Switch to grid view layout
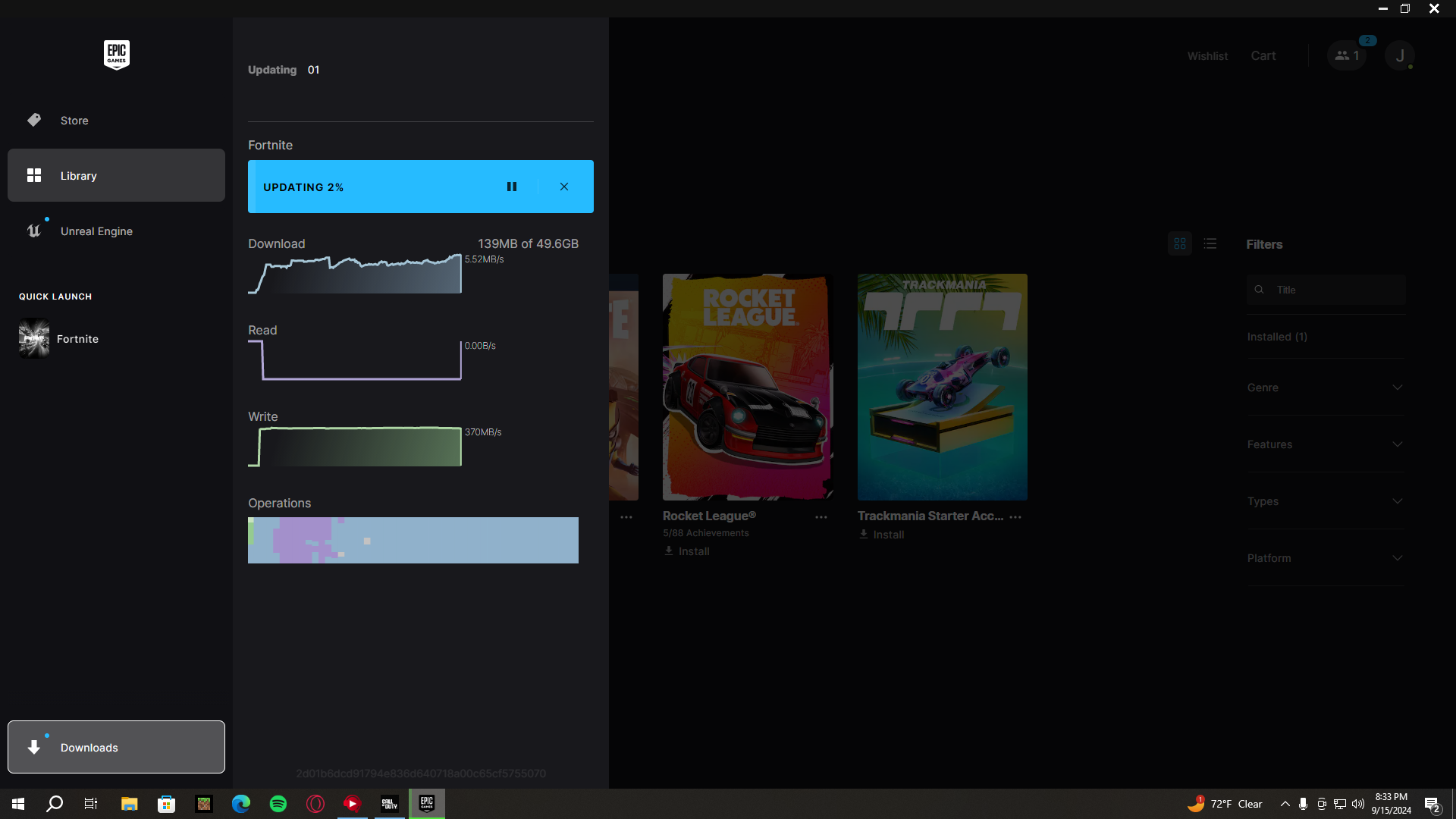This screenshot has height=819, width=1456. click(1180, 243)
